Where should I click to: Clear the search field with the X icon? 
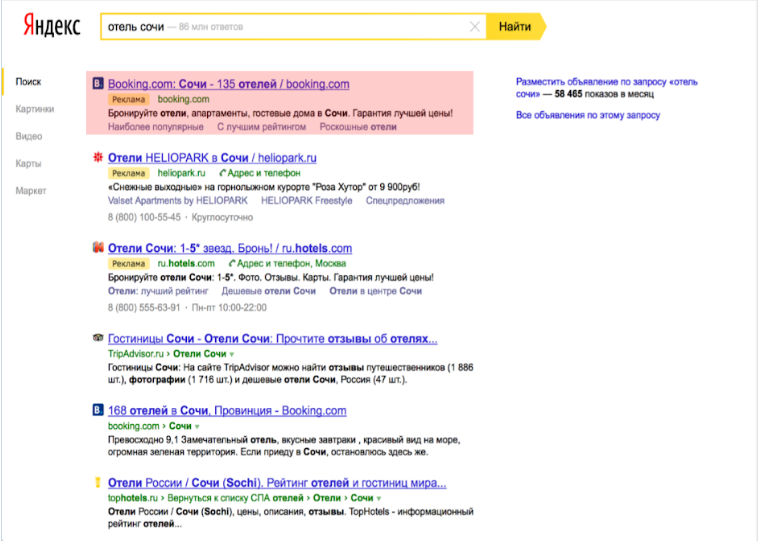pyautogui.click(x=475, y=27)
